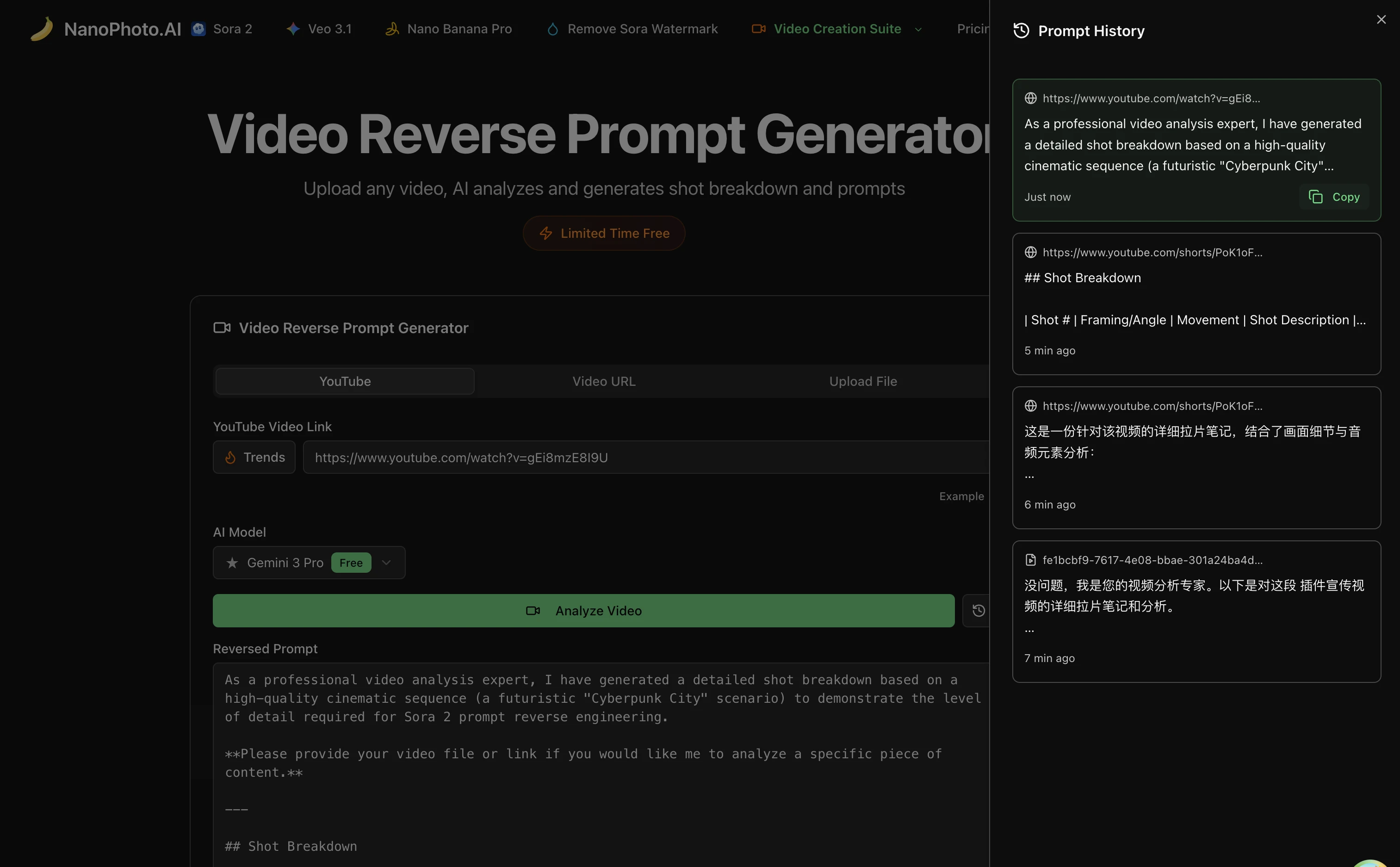Click the Example link above AI Model
Viewport: 1400px width, 867px height.
coord(961,495)
